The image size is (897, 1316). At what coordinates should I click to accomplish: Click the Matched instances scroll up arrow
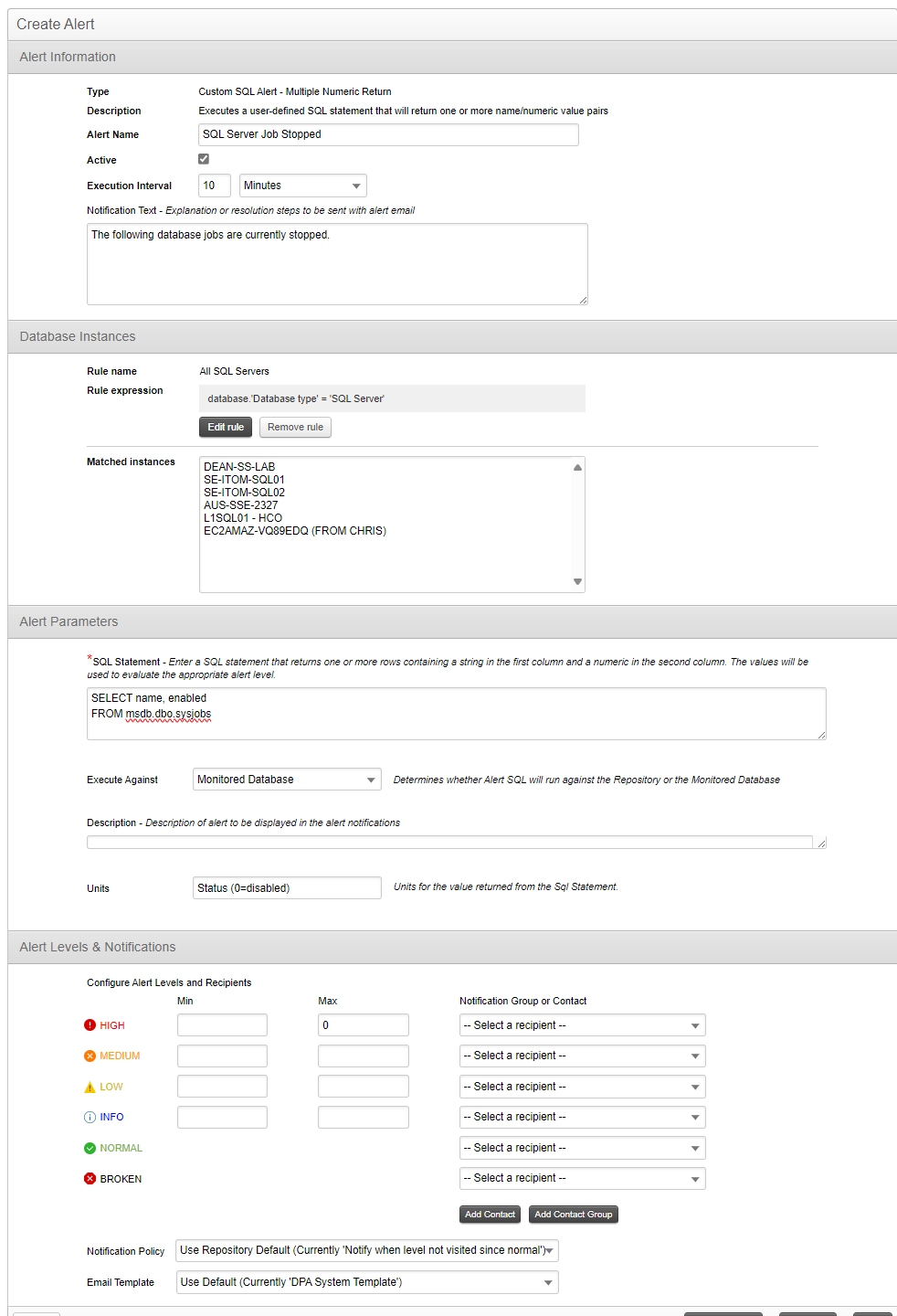pos(577,467)
